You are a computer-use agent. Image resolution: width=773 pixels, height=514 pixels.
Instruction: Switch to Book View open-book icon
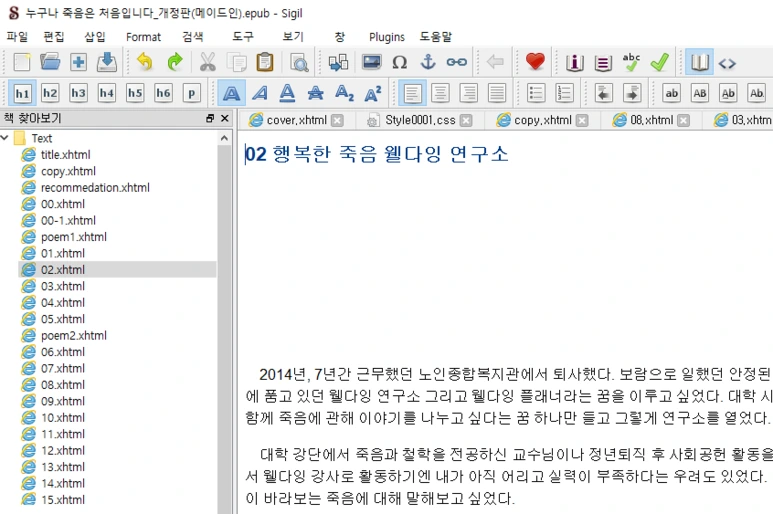699,62
